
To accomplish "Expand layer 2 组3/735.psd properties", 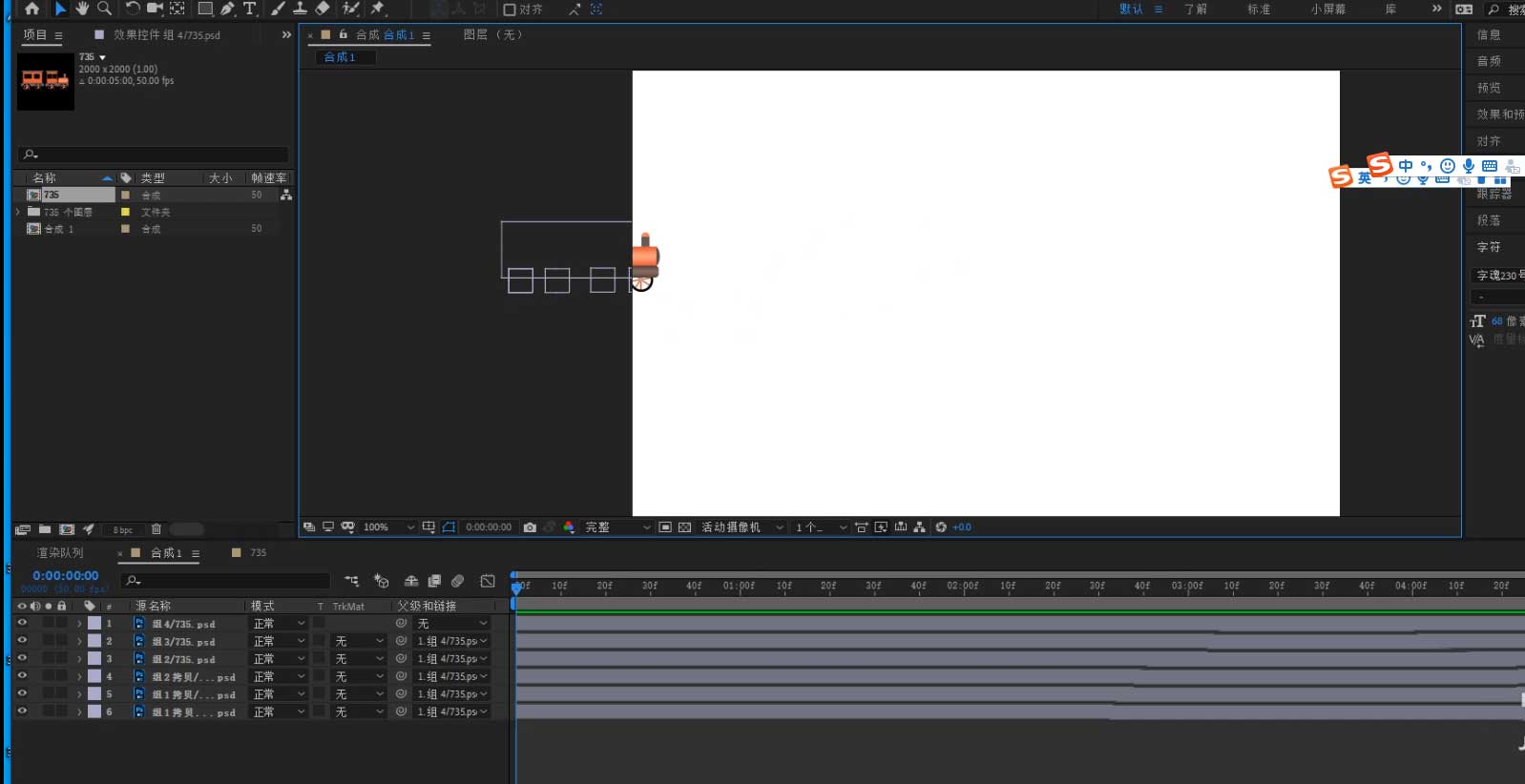I will tap(79, 642).
